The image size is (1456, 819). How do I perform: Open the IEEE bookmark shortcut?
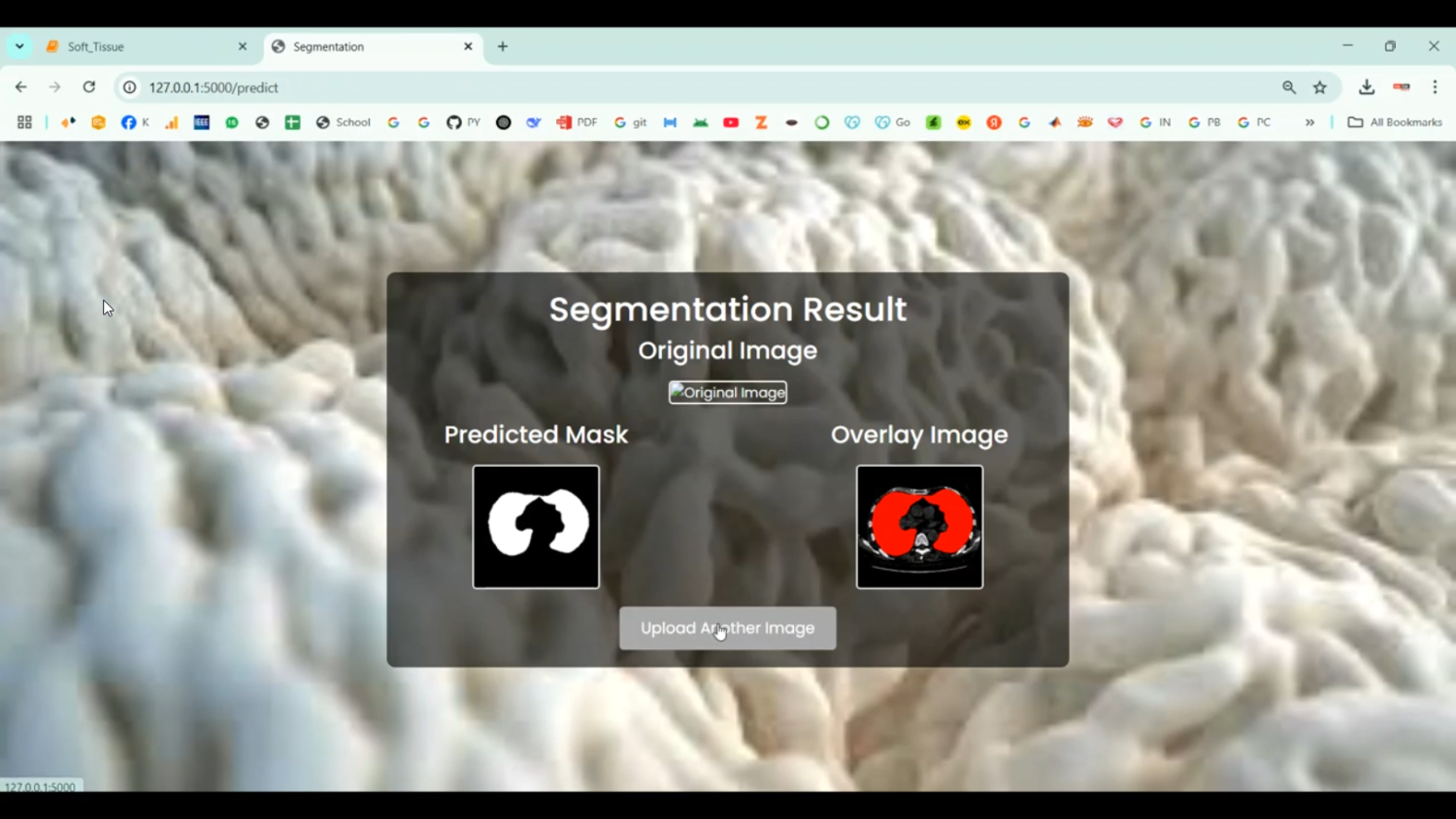201,122
